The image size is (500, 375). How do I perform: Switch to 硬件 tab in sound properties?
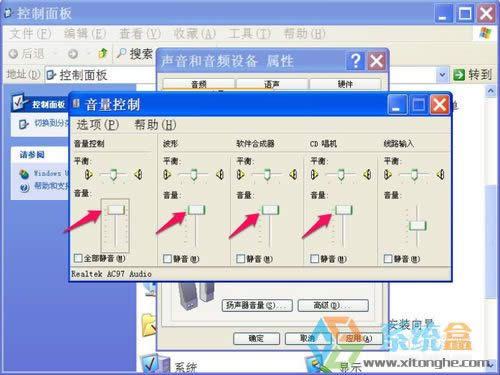345,84
